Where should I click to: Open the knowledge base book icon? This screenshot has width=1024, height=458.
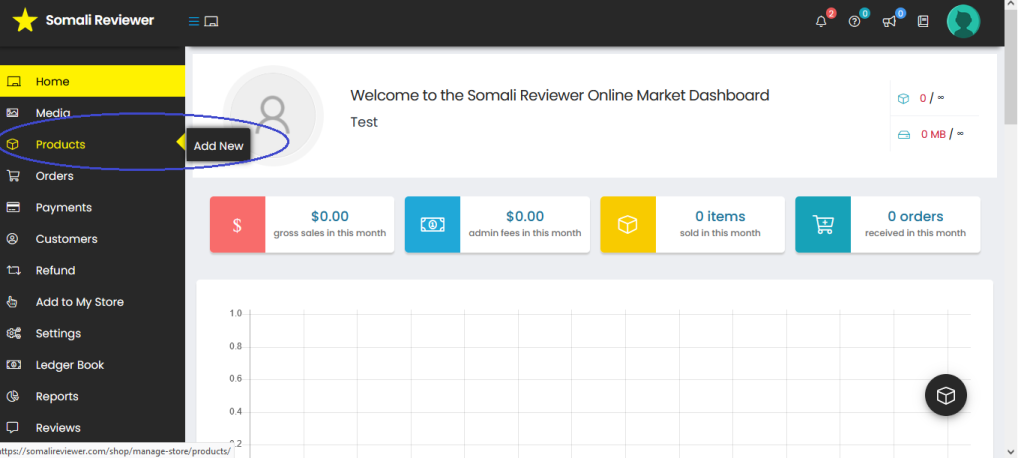[x=923, y=22]
